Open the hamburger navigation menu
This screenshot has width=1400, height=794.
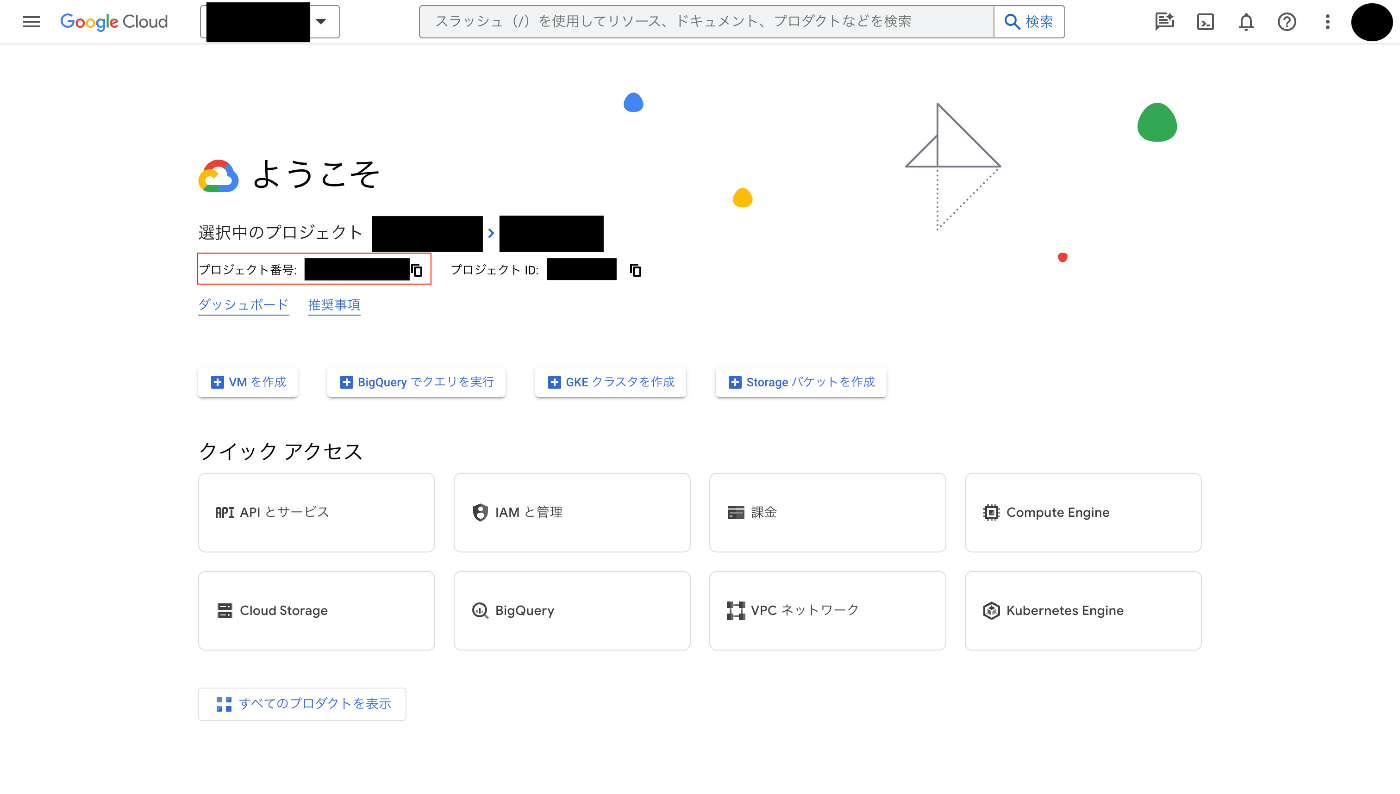tap(31, 21)
